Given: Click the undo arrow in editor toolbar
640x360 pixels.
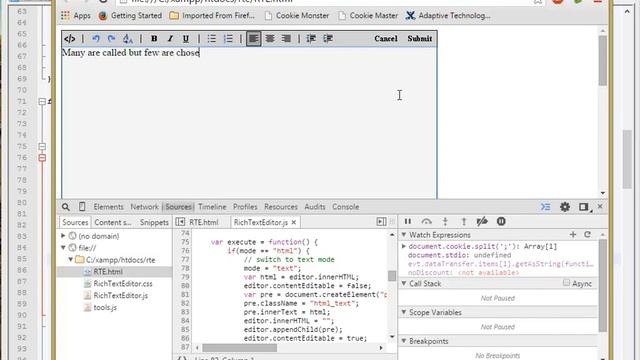Looking at the screenshot, I should pyautogui.click(x=96, y=38).
